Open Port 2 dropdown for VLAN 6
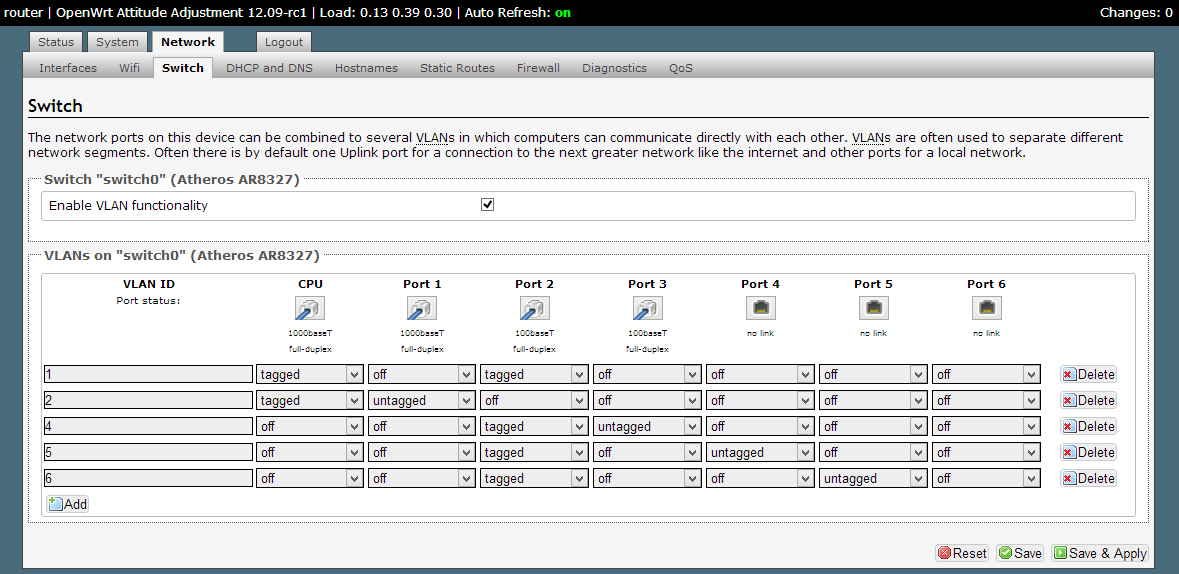Image resolution: width=1179 pixels, height=574 pixels. tap(535, 478)
